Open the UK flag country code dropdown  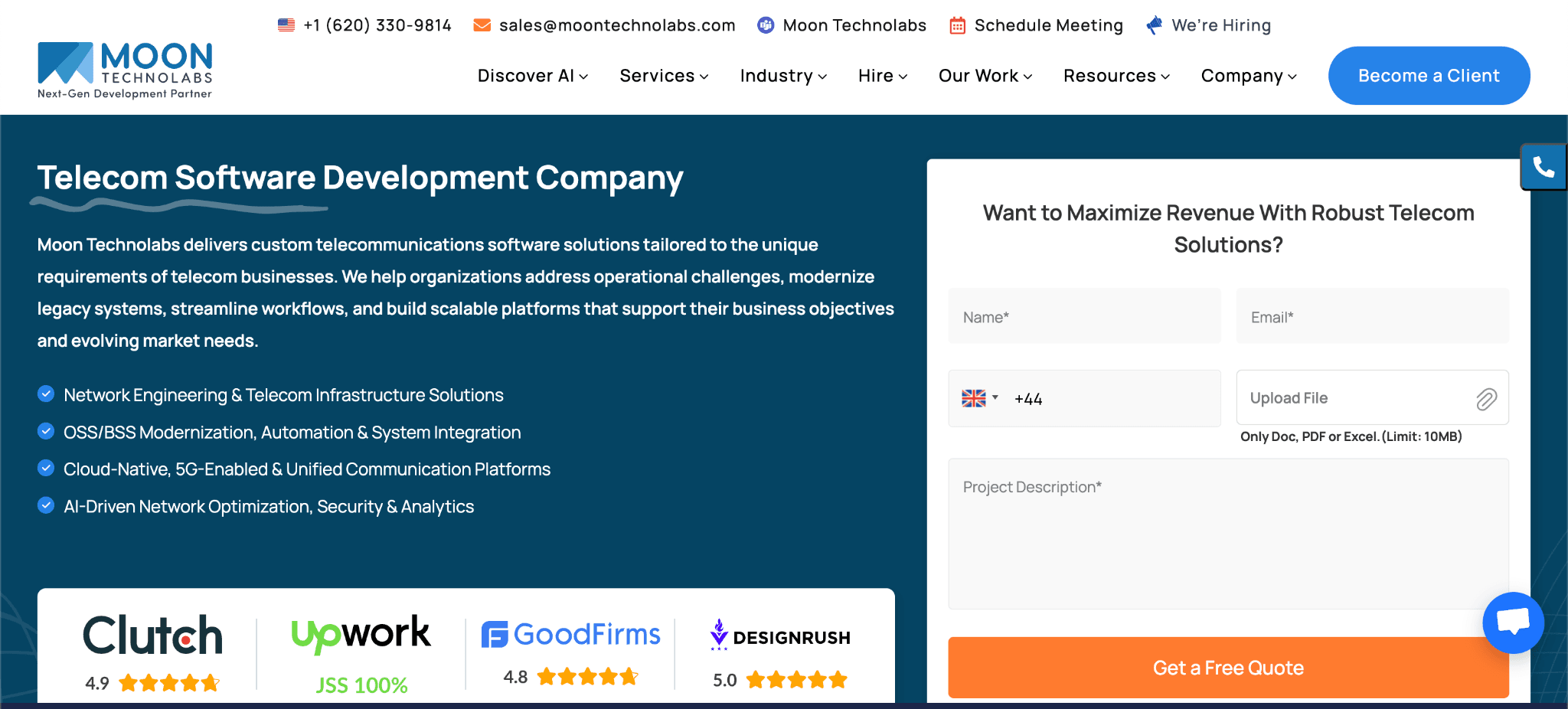[980, 398]
